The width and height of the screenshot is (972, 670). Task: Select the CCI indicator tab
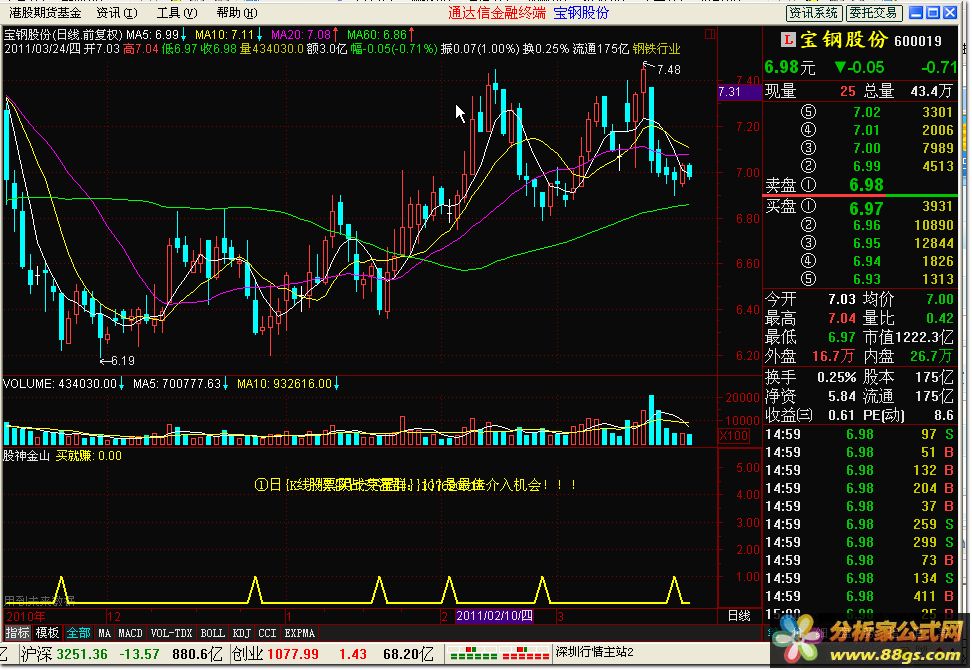267,633
